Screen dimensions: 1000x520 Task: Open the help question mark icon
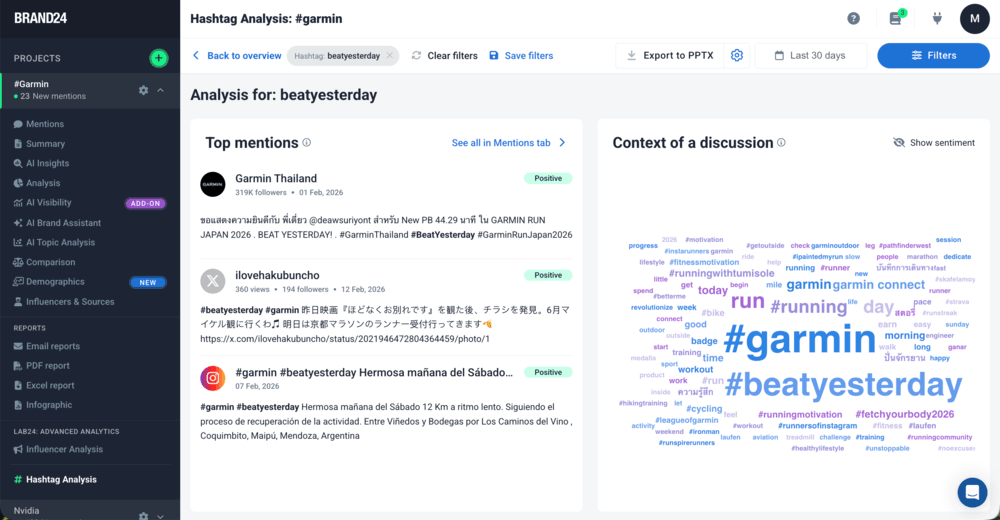[853, 18]
